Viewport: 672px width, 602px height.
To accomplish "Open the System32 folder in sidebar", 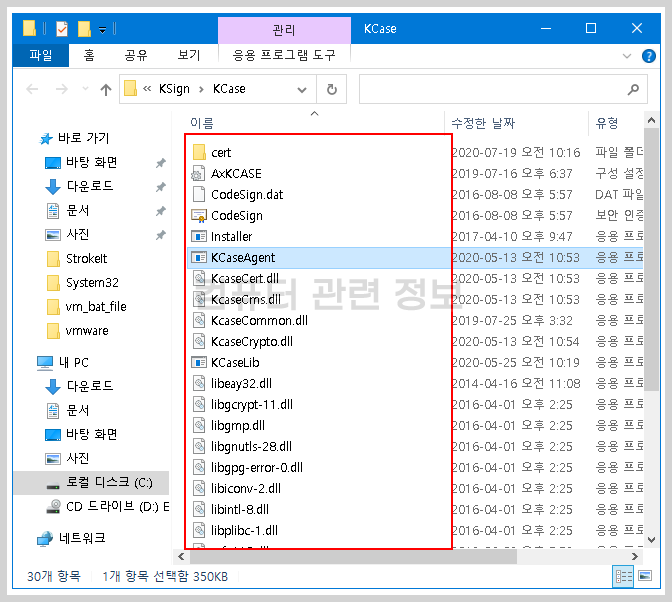I will (x=92, y=283).
